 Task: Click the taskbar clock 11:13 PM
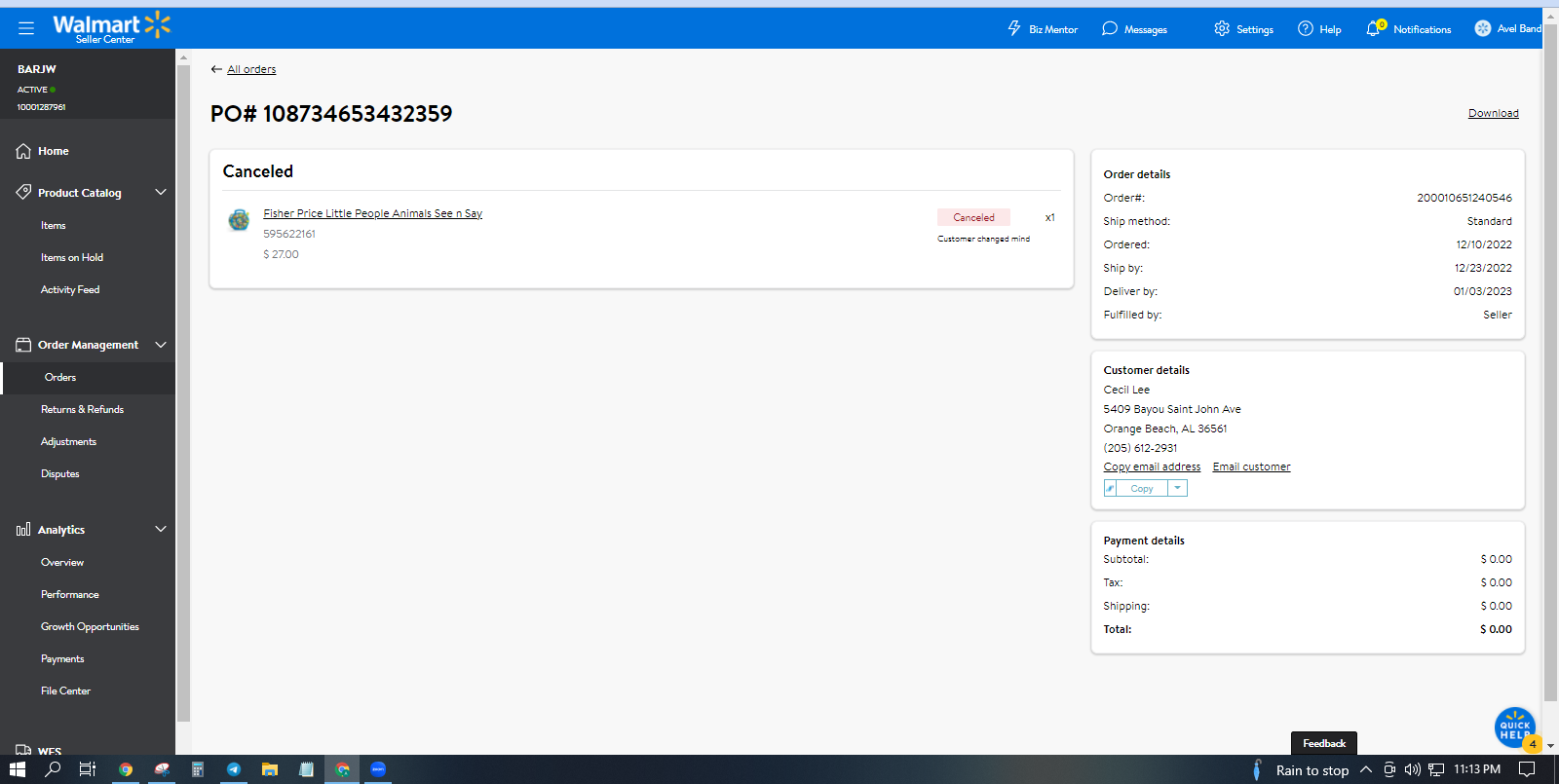click(1477, 769)
